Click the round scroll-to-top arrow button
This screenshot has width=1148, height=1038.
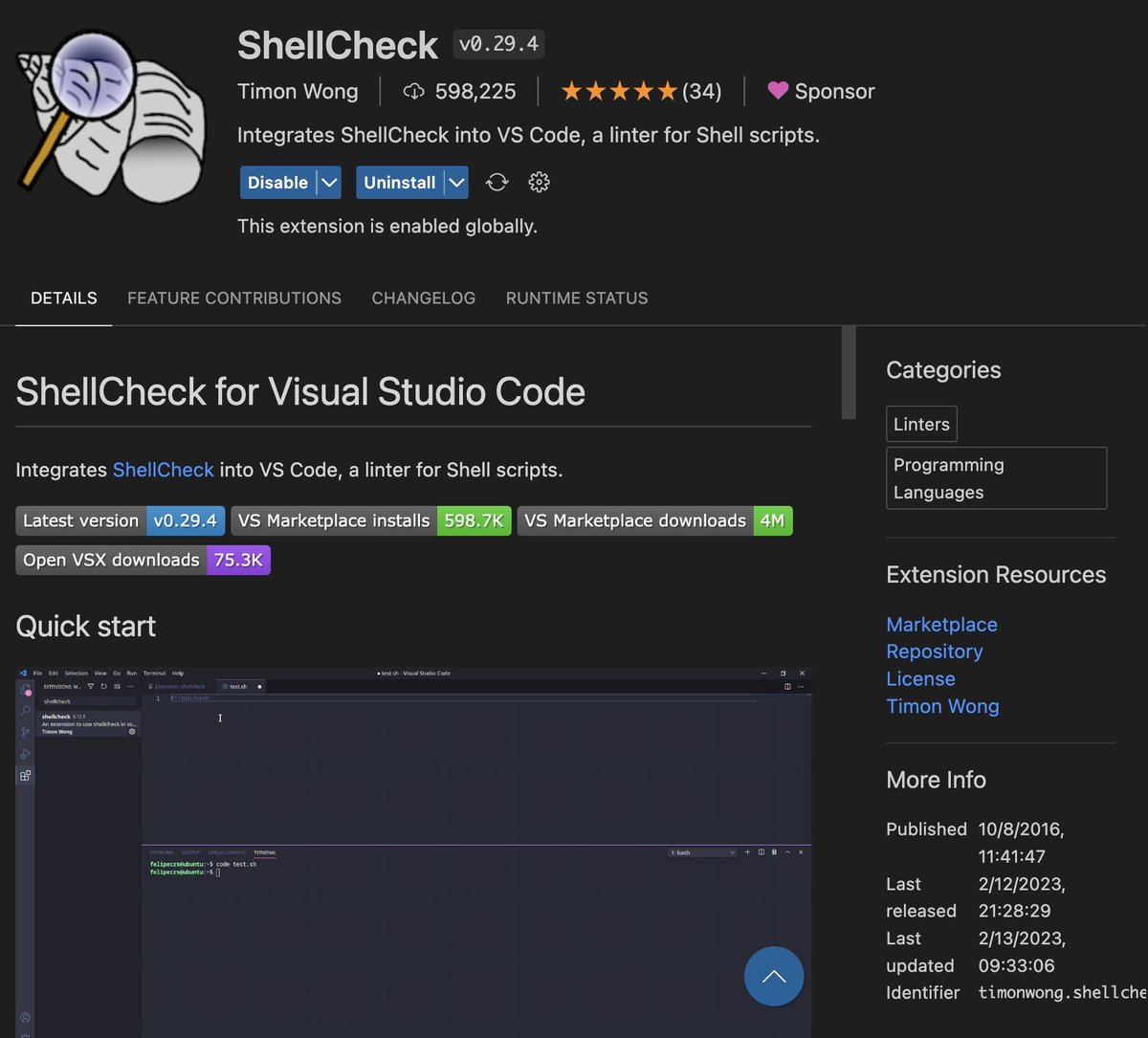(x=774, y=976)
